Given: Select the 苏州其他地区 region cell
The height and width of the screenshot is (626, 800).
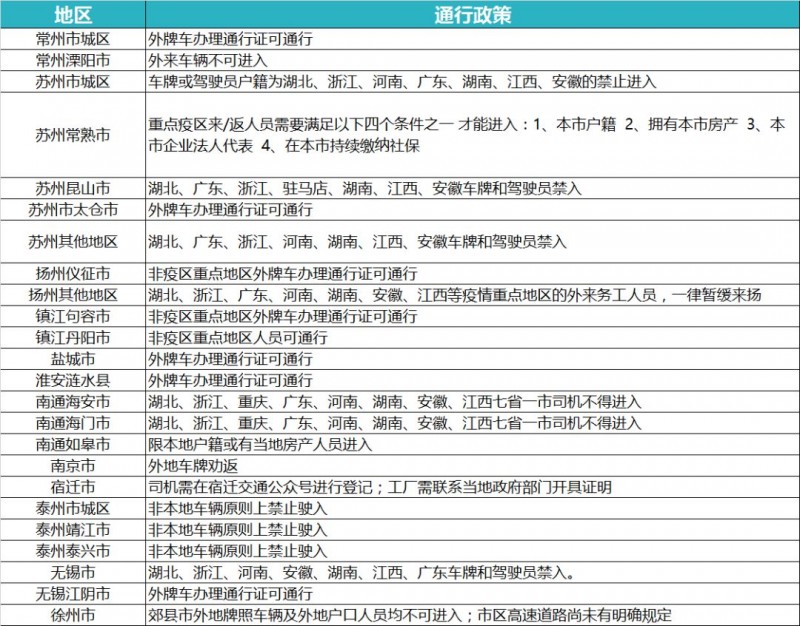Looking at the screenshot, I should [x=73, y=242].
